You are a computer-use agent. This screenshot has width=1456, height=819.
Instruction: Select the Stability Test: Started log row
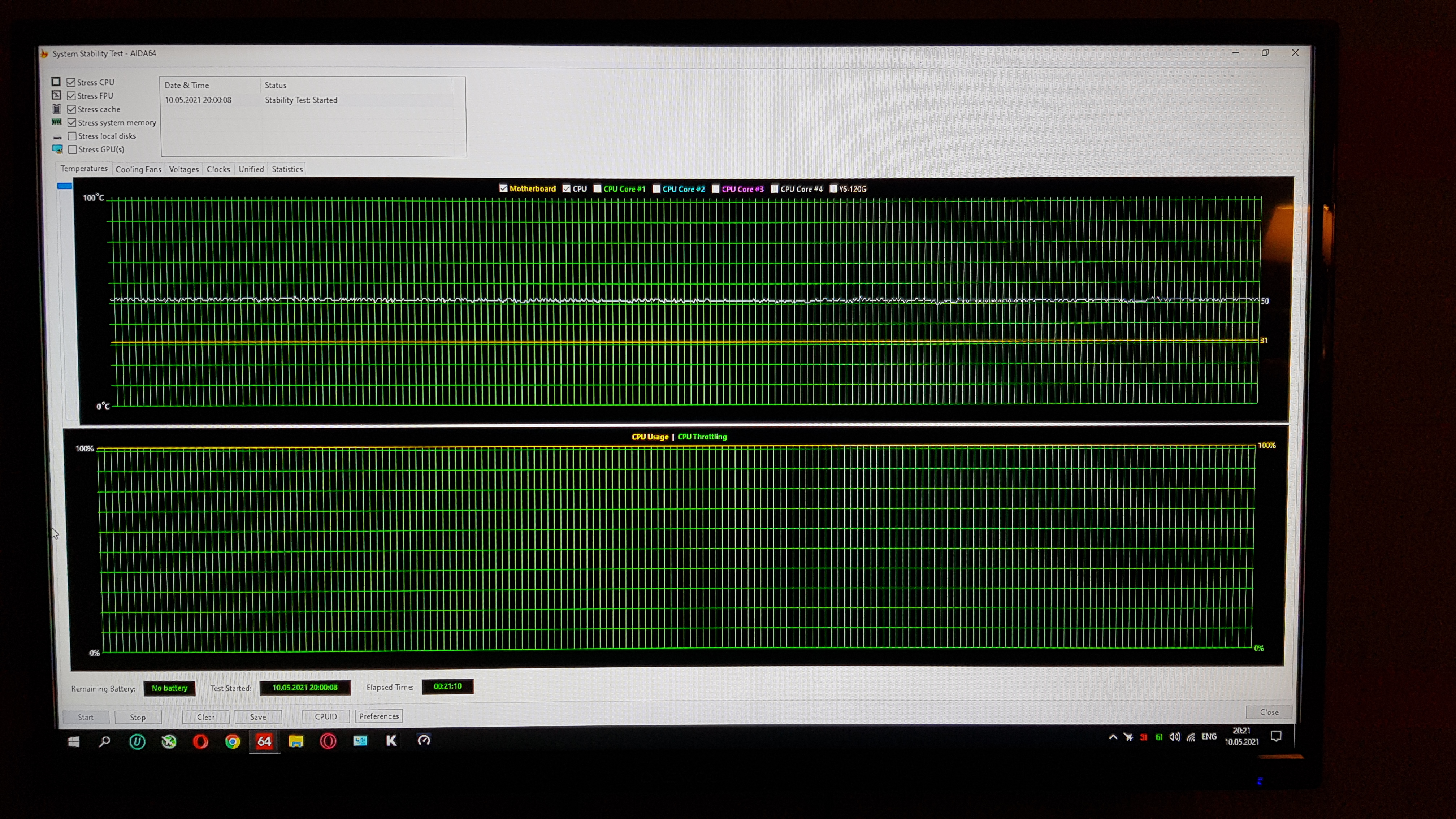click(x=308, y=100)
